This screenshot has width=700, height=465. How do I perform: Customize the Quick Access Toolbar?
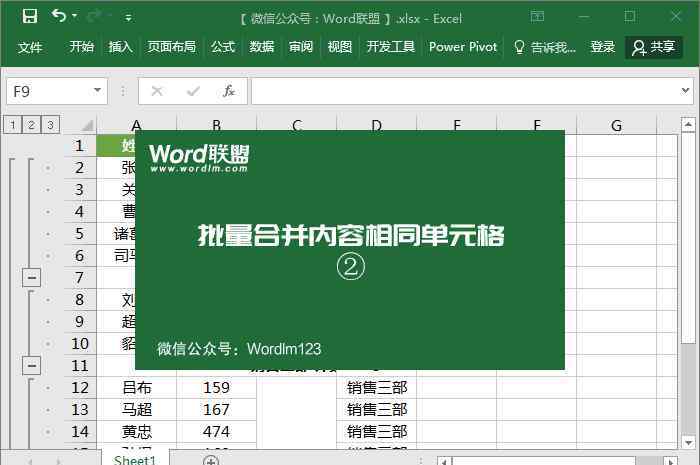[128, 18]
